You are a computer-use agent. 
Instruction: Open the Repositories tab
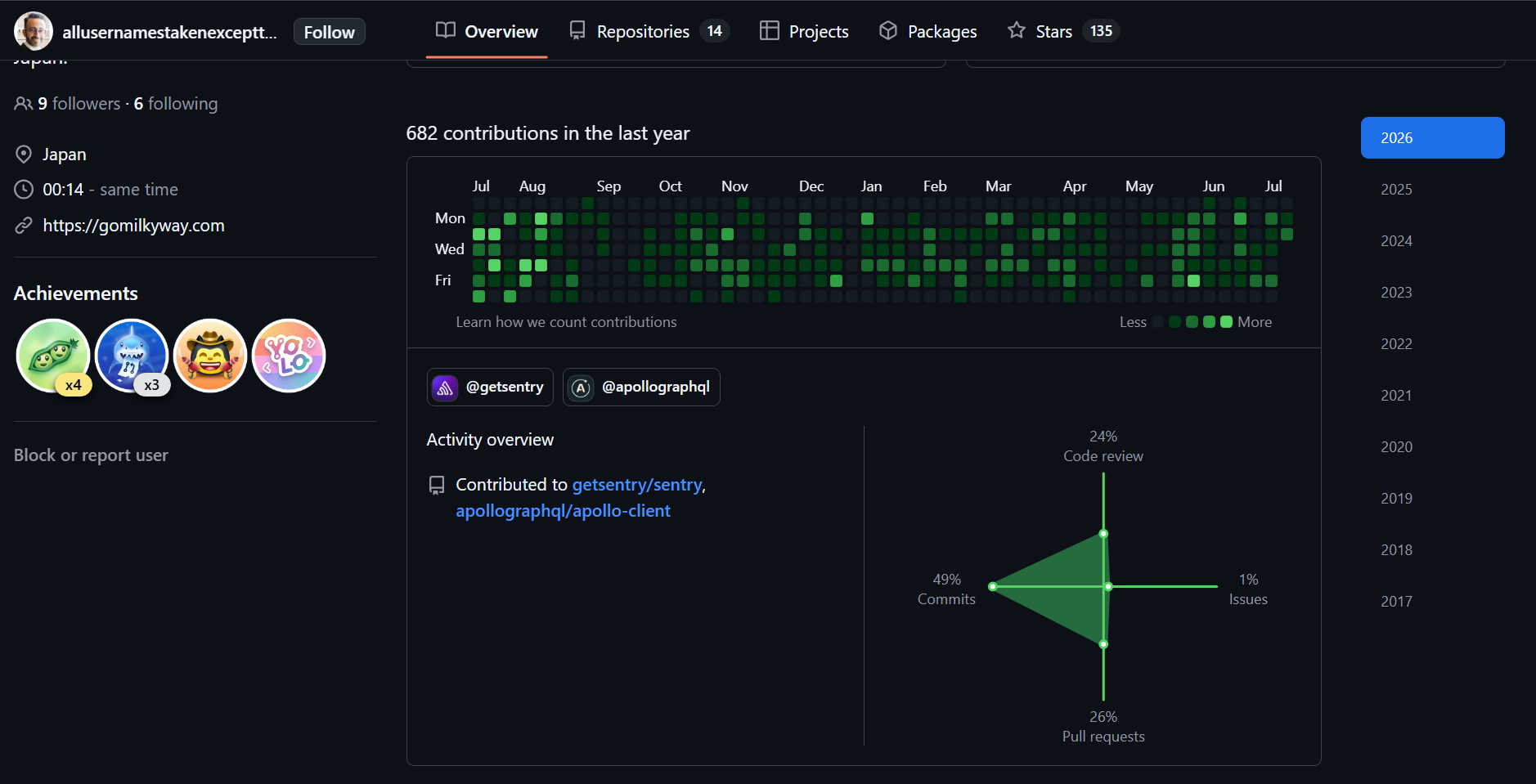(649, 31)
